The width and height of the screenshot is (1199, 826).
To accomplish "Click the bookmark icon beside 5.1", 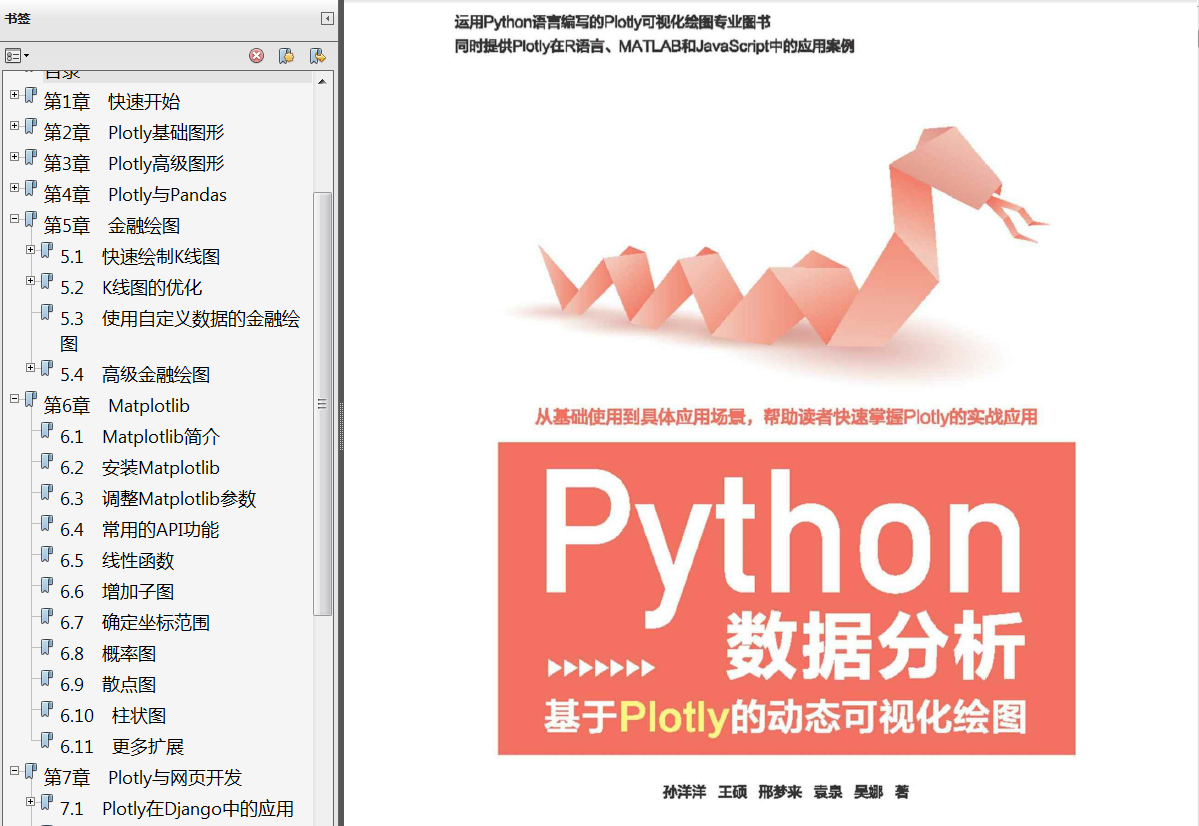I will coord(47,250).
